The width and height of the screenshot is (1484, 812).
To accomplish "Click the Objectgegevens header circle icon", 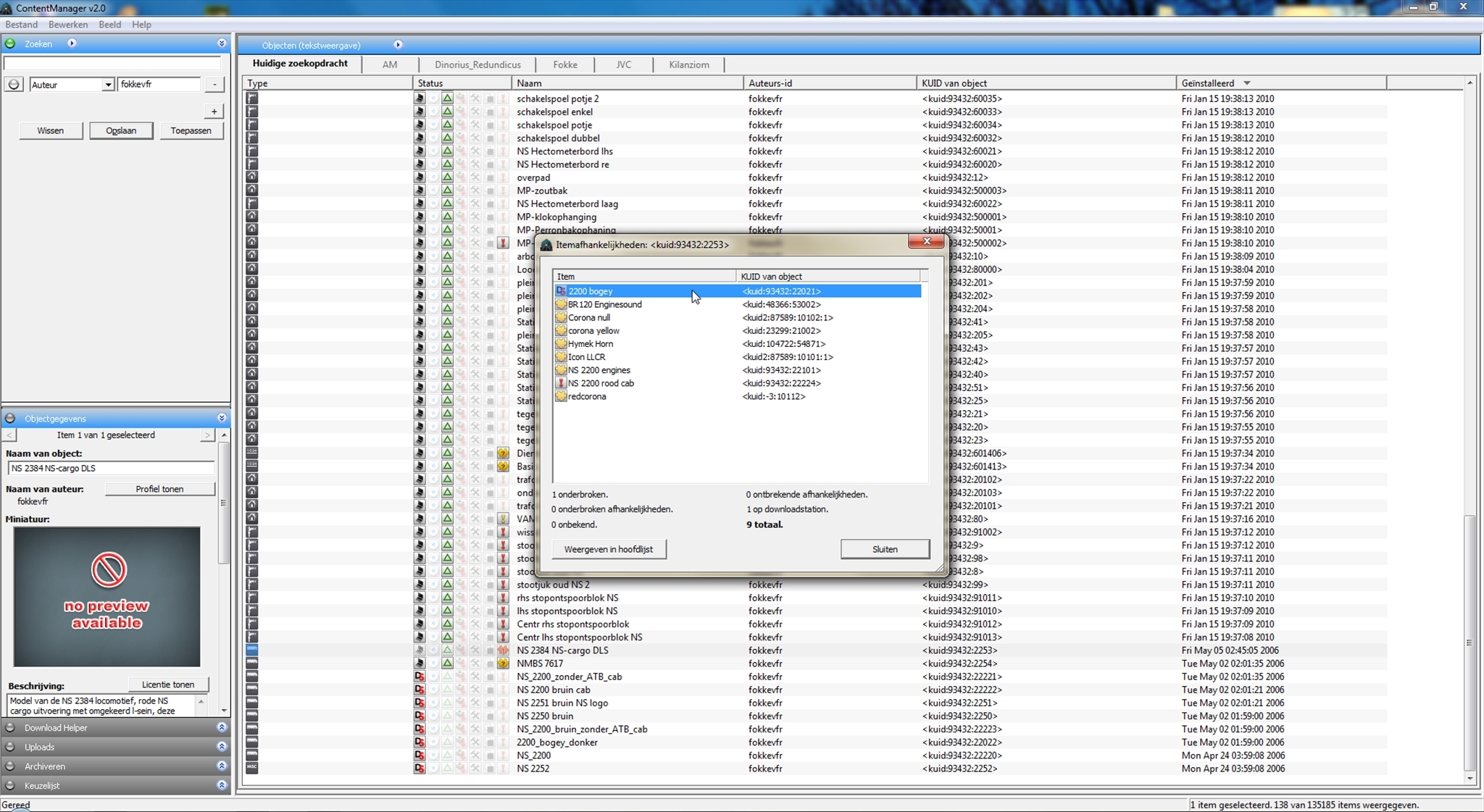I will click(x=10, y=419).
